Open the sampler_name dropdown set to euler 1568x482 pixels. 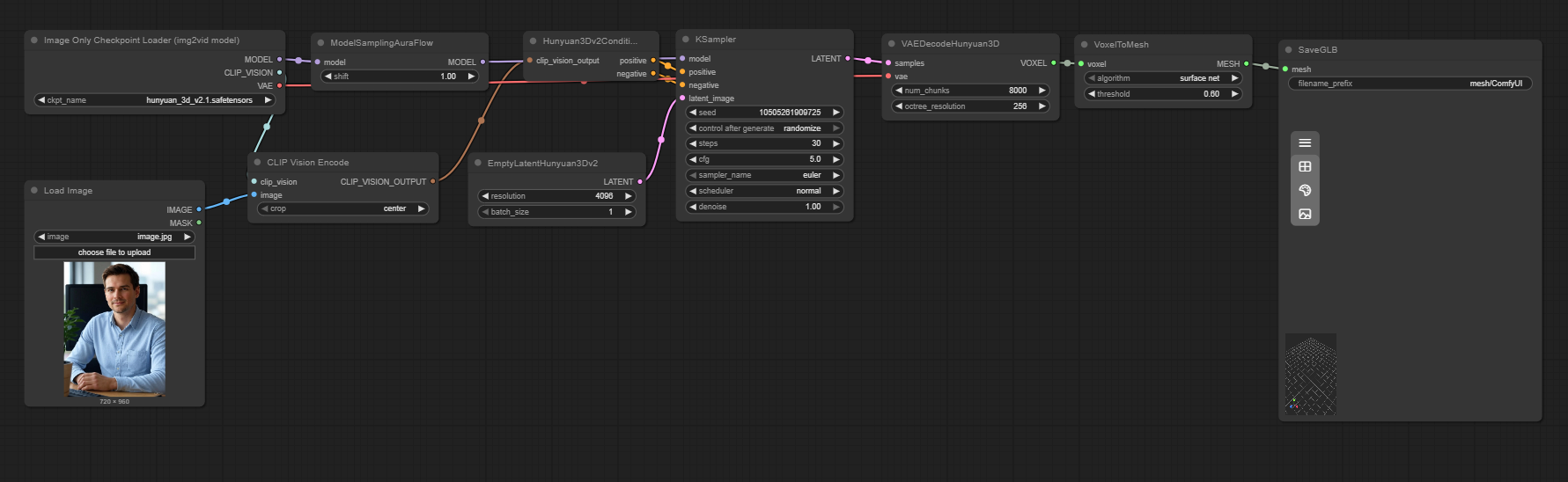[763, 175]
